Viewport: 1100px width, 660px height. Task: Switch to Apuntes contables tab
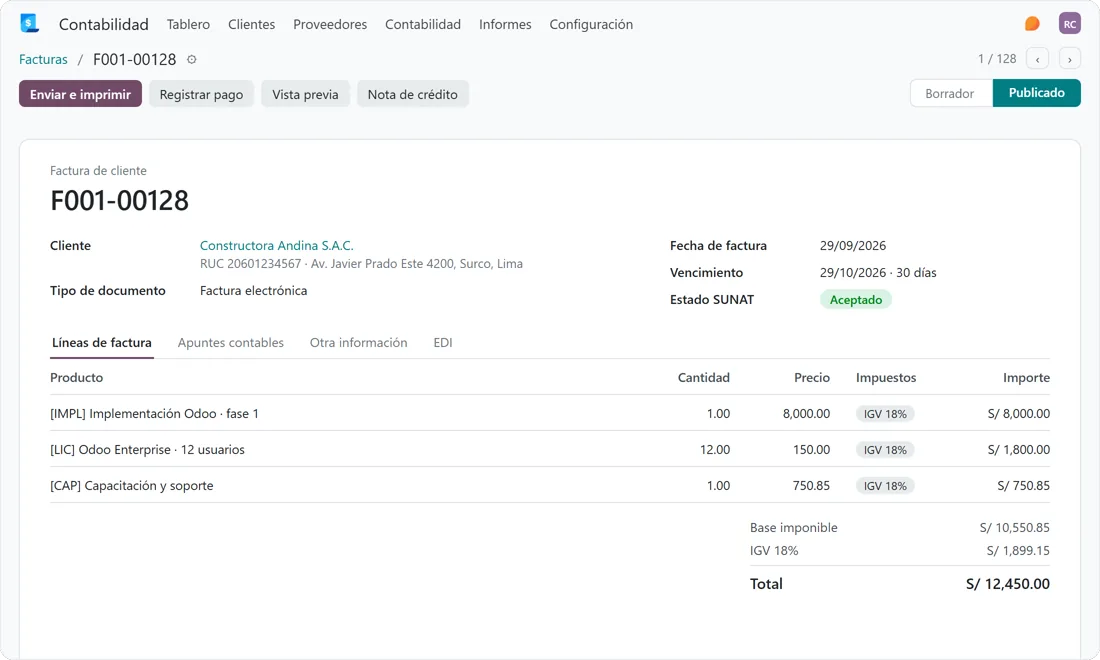click(231, 343)
